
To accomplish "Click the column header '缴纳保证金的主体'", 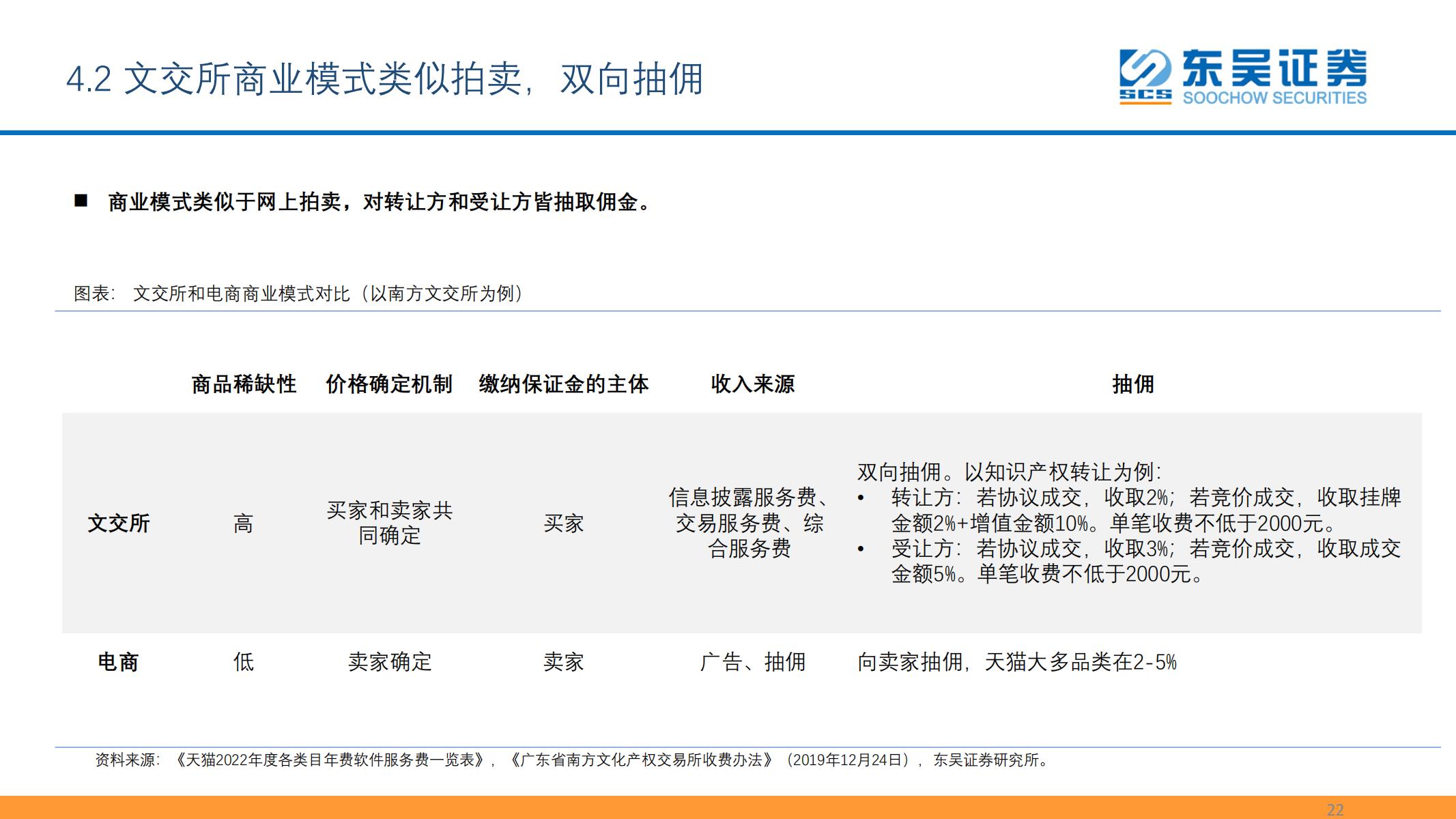I will click(x=563, y=384).
